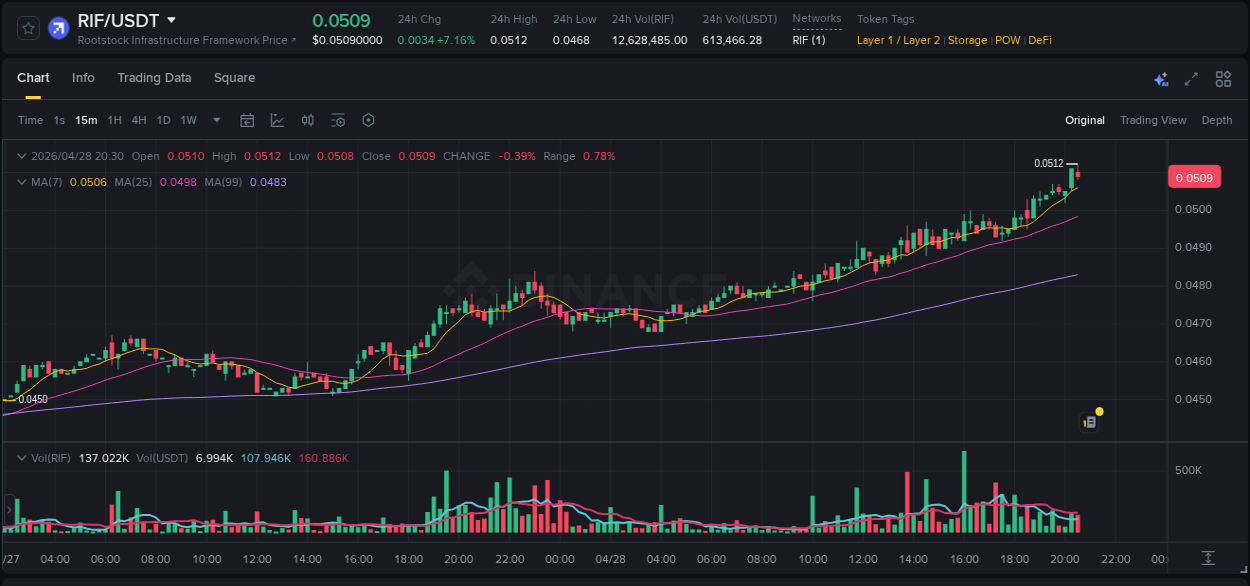Click the POW token tag
Image resolution: width=1250 pixels, height=586 pixels.
(1007, 40)
